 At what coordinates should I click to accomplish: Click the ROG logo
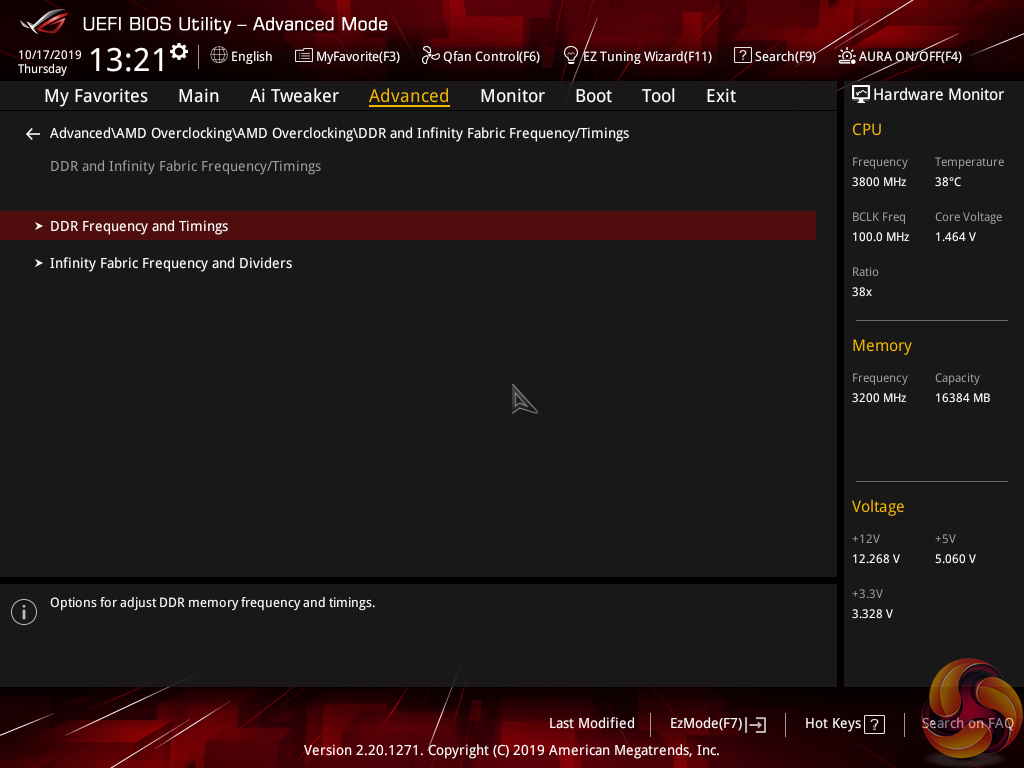[43, 22]
